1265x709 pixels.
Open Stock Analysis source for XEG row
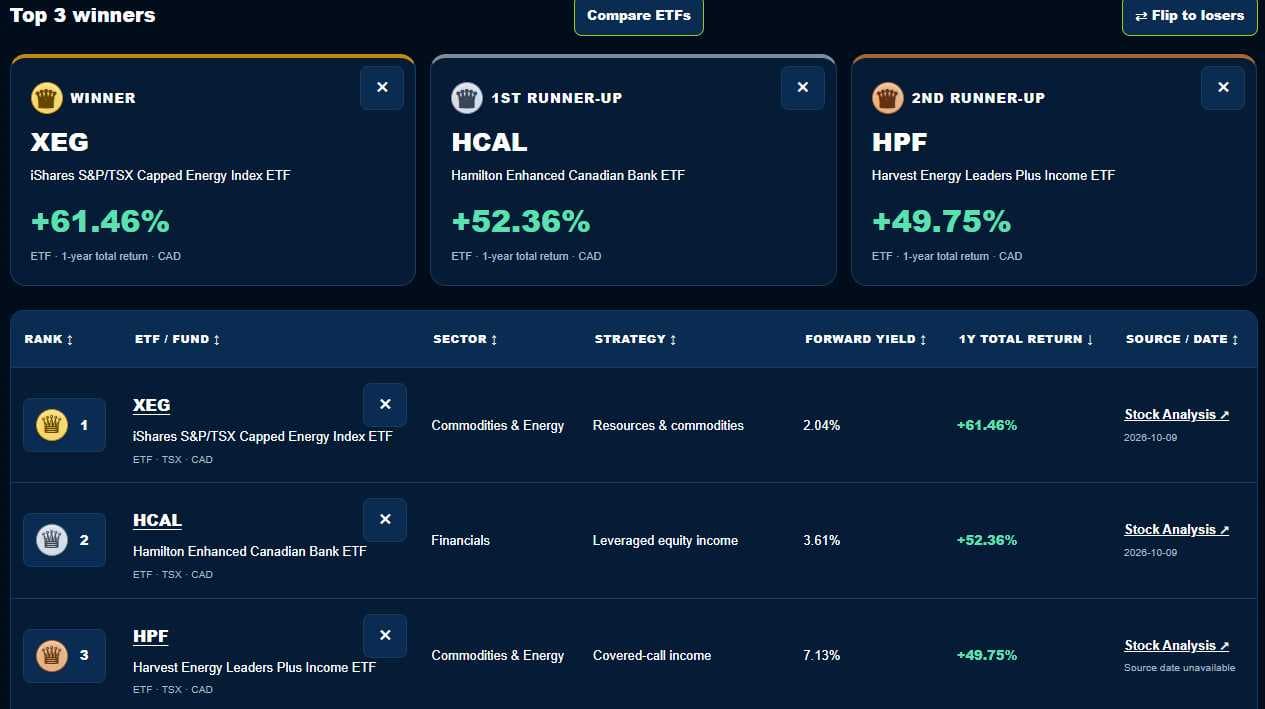[x=1177, y=414]
